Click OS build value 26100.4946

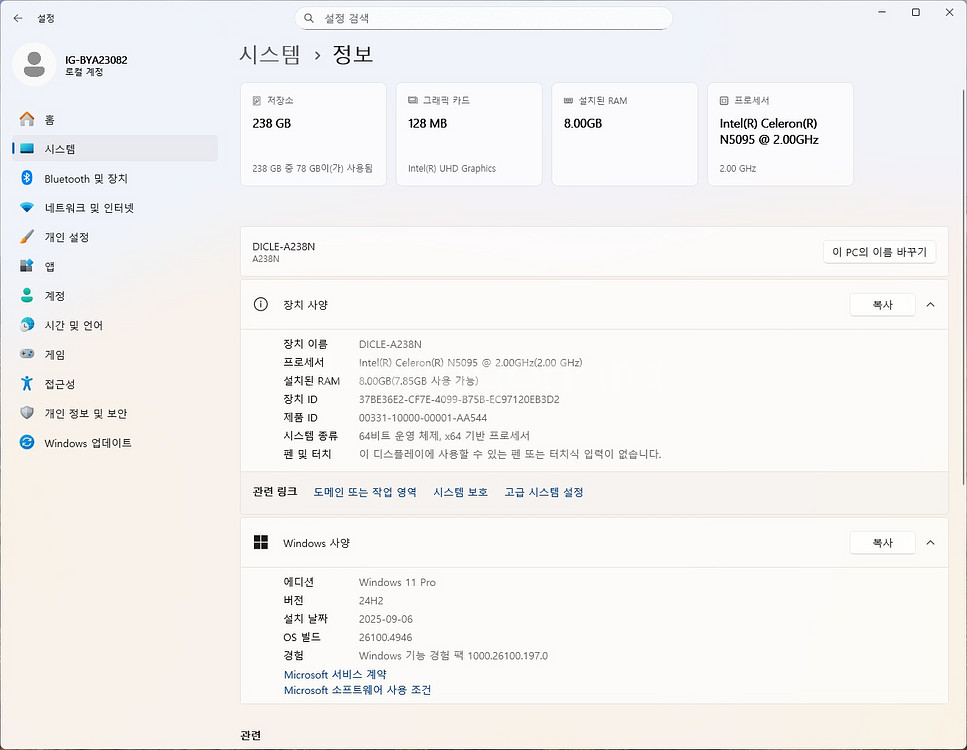coord(385,638)
